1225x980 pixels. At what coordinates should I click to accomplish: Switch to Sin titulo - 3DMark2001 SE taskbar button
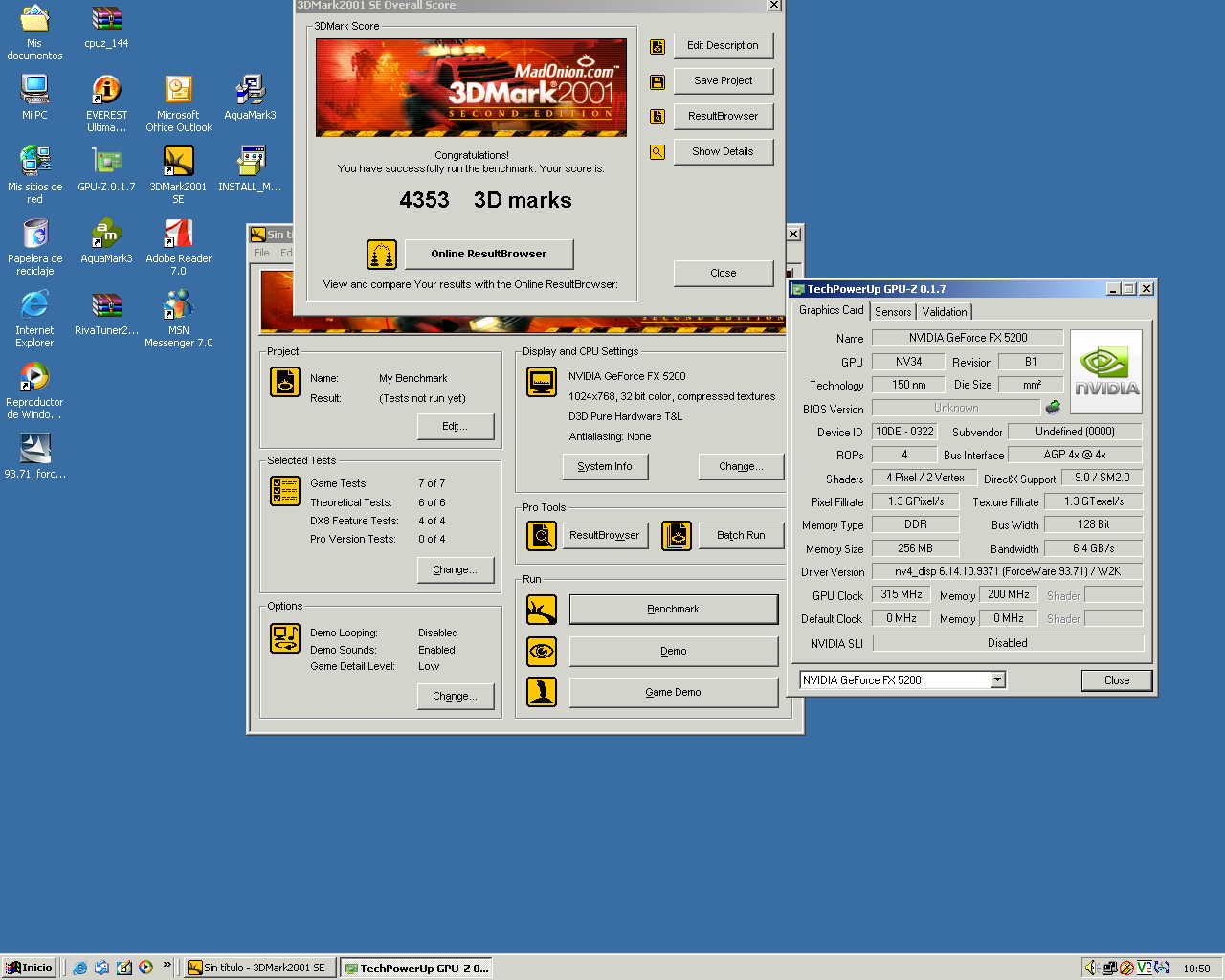click(x=260, y=968)
